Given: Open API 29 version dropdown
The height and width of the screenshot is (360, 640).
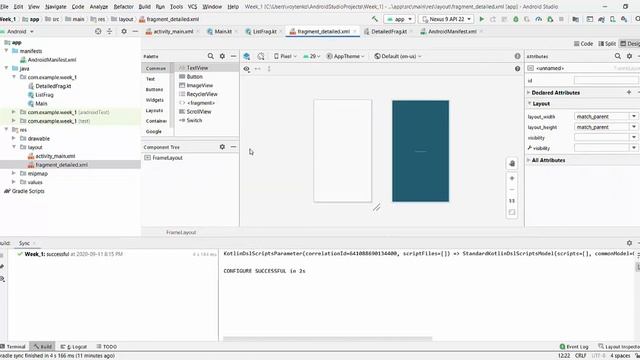Looking at the screenshot, I should click(311, 56).
